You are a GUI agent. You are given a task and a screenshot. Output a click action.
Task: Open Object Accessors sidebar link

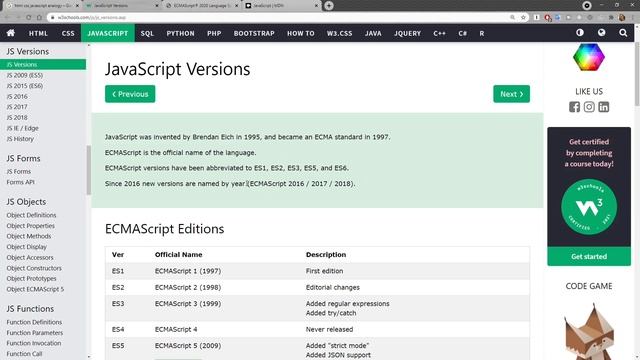(x=30, y=258)
